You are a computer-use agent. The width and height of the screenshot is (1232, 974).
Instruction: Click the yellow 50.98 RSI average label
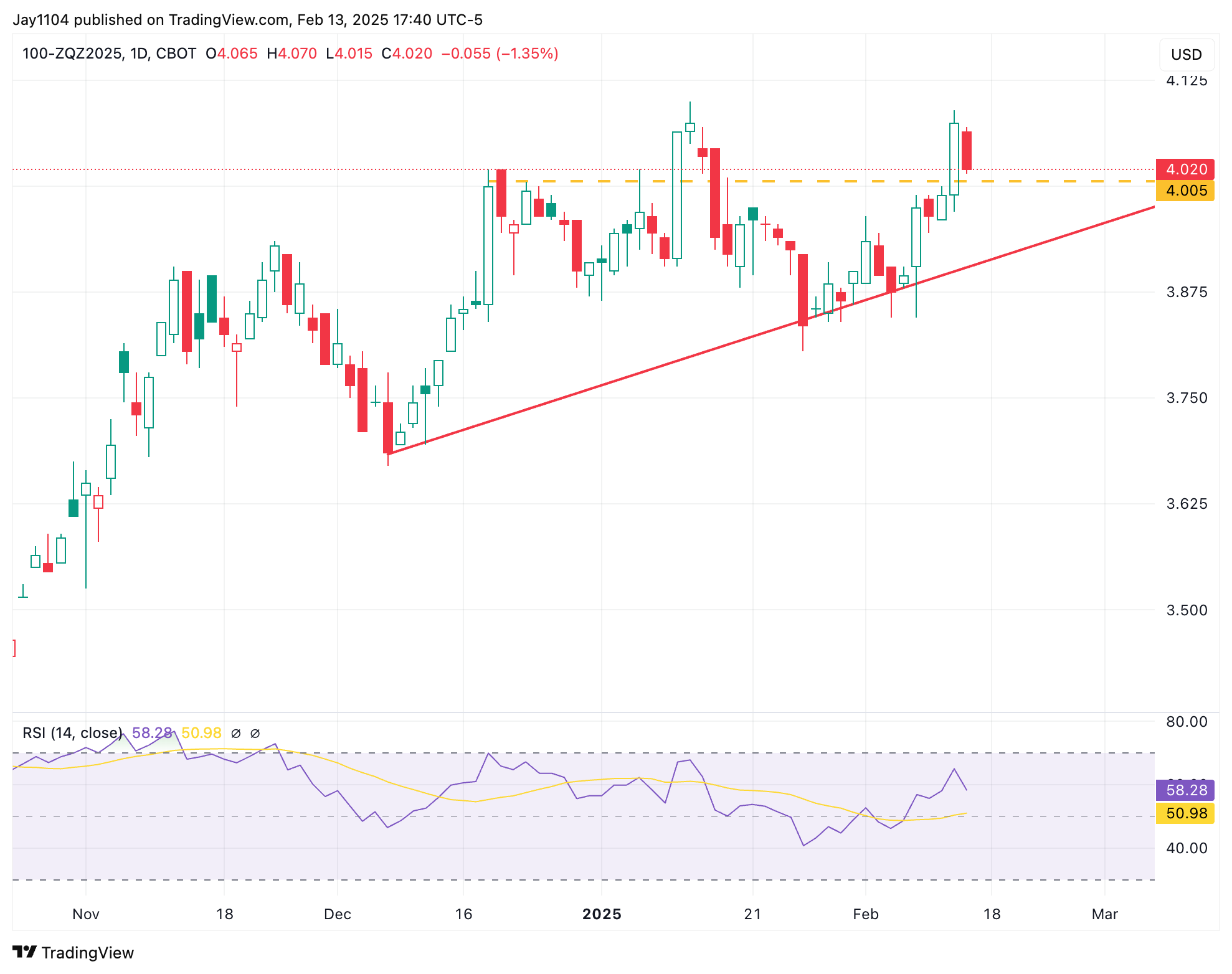tap(1185, 813)
